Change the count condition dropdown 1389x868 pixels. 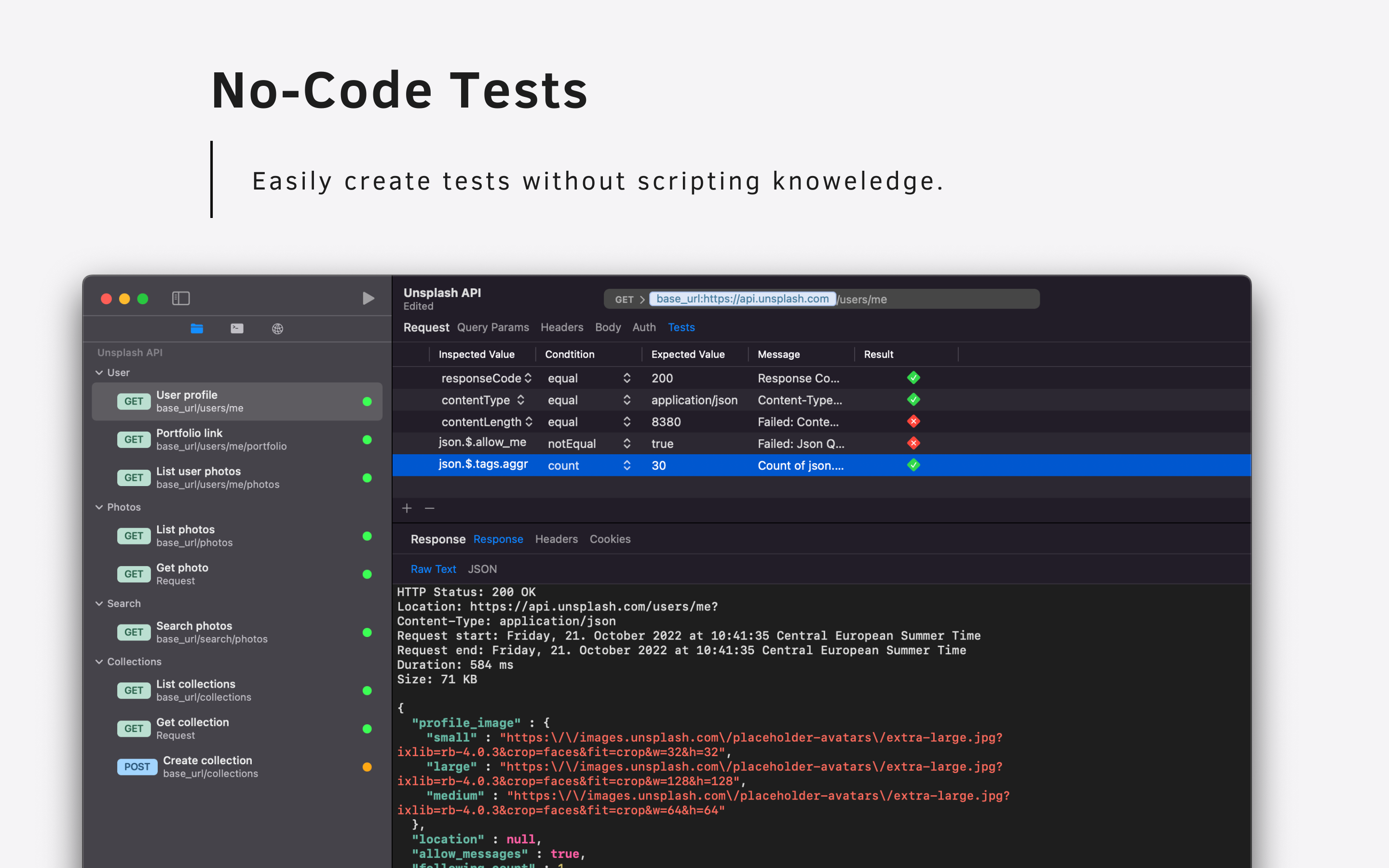click(x=627, y=465)
